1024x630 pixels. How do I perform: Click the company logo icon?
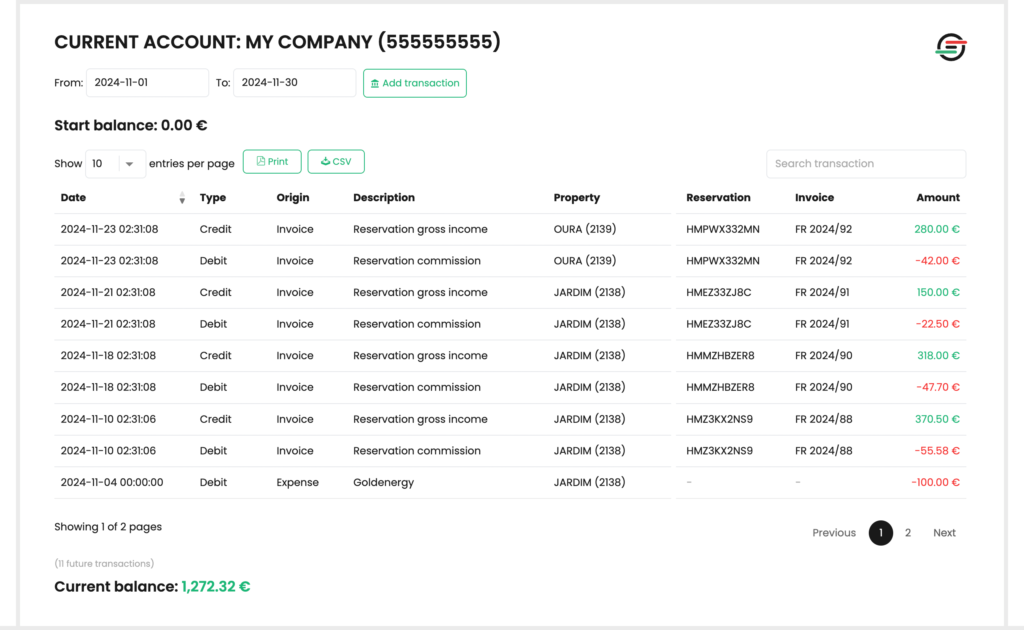(951, 47)
